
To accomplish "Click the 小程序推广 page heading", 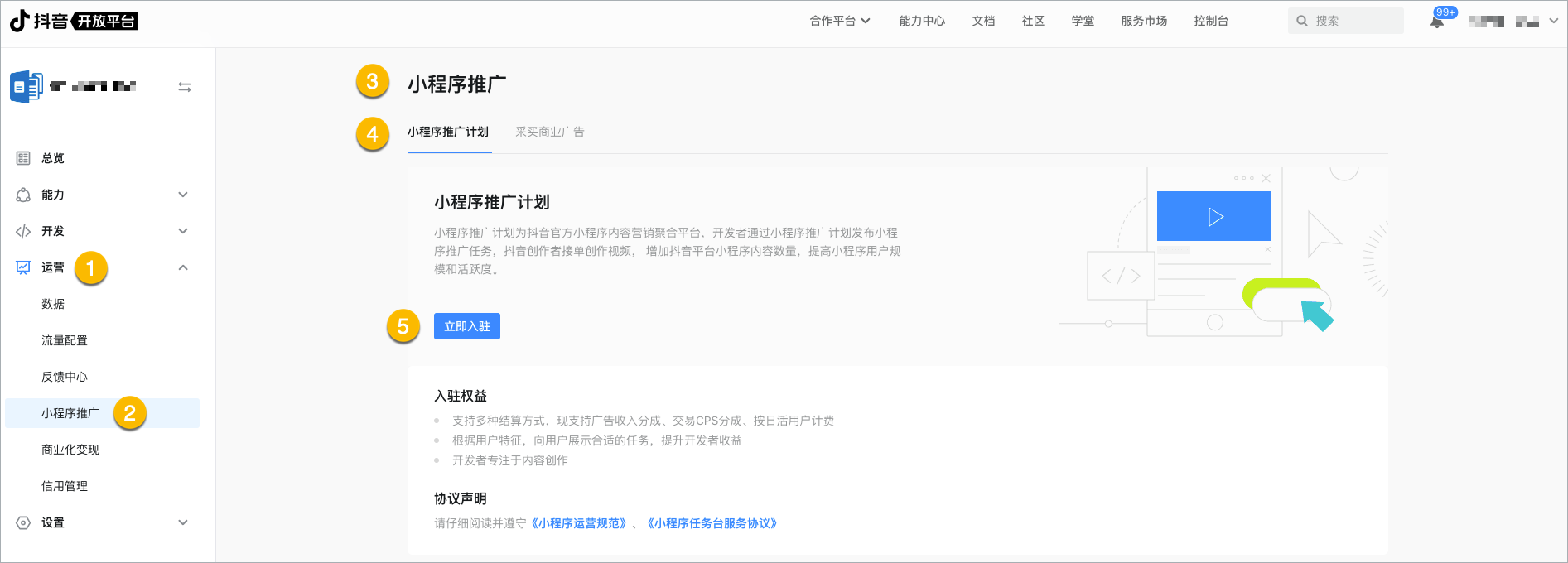I will click(457, 84).
